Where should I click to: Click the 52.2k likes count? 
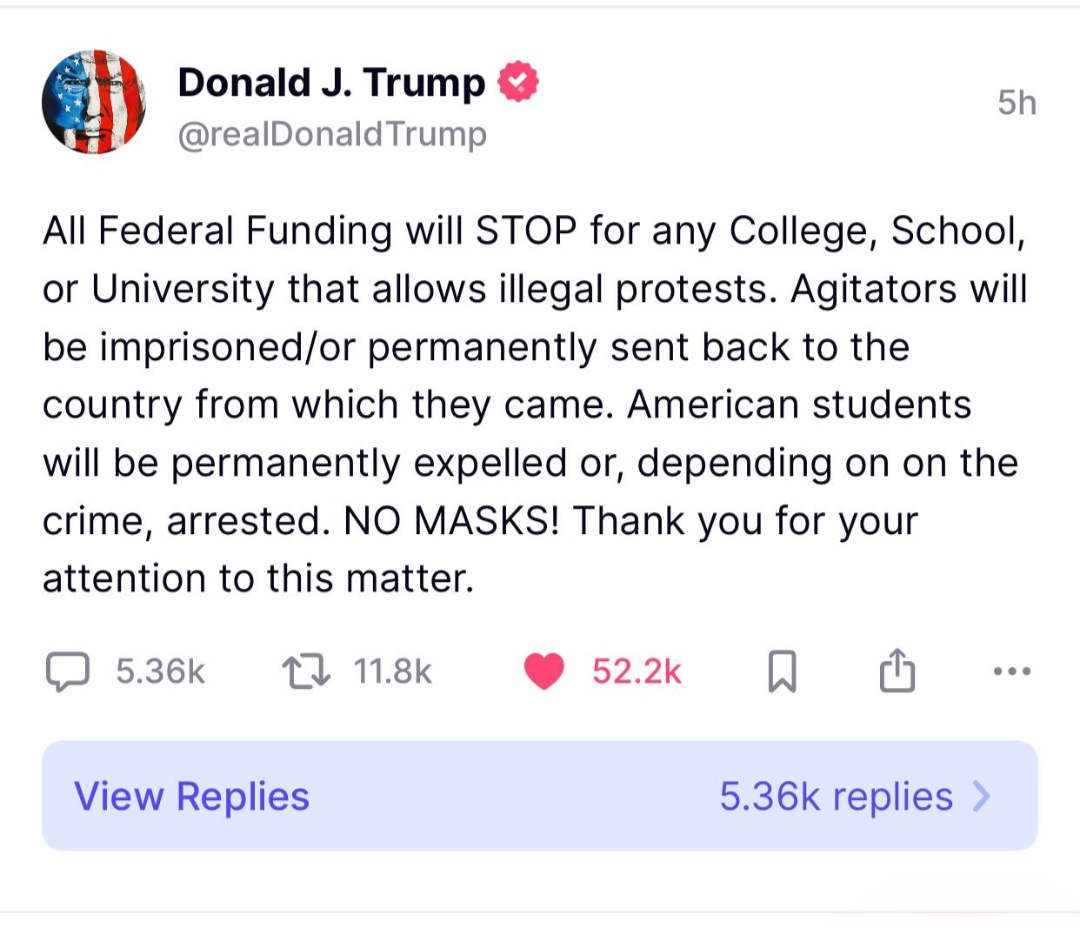(636, 672)
